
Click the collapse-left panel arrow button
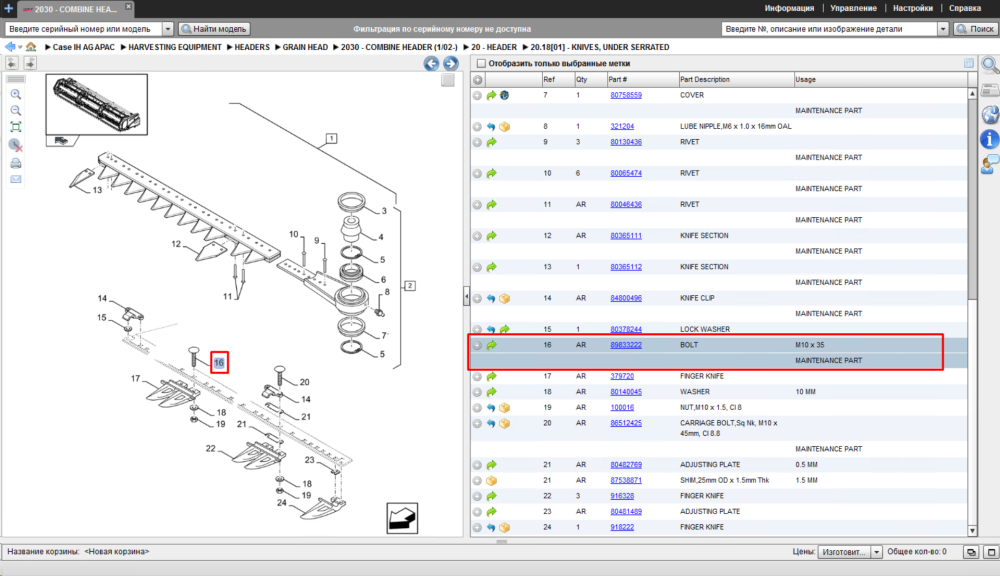[12, 63]
